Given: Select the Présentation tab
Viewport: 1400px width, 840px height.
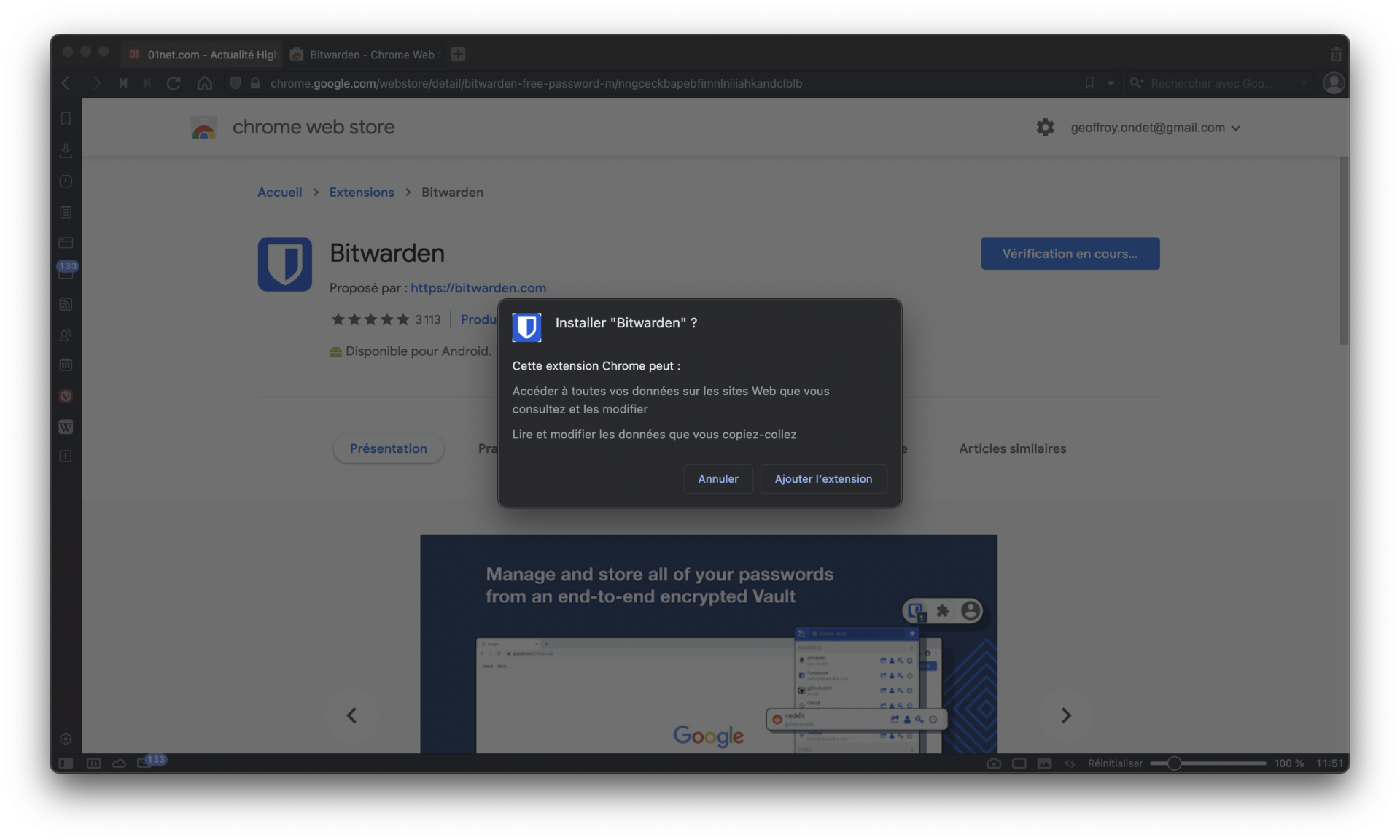Looking at the screenshot, I should 388,448.
